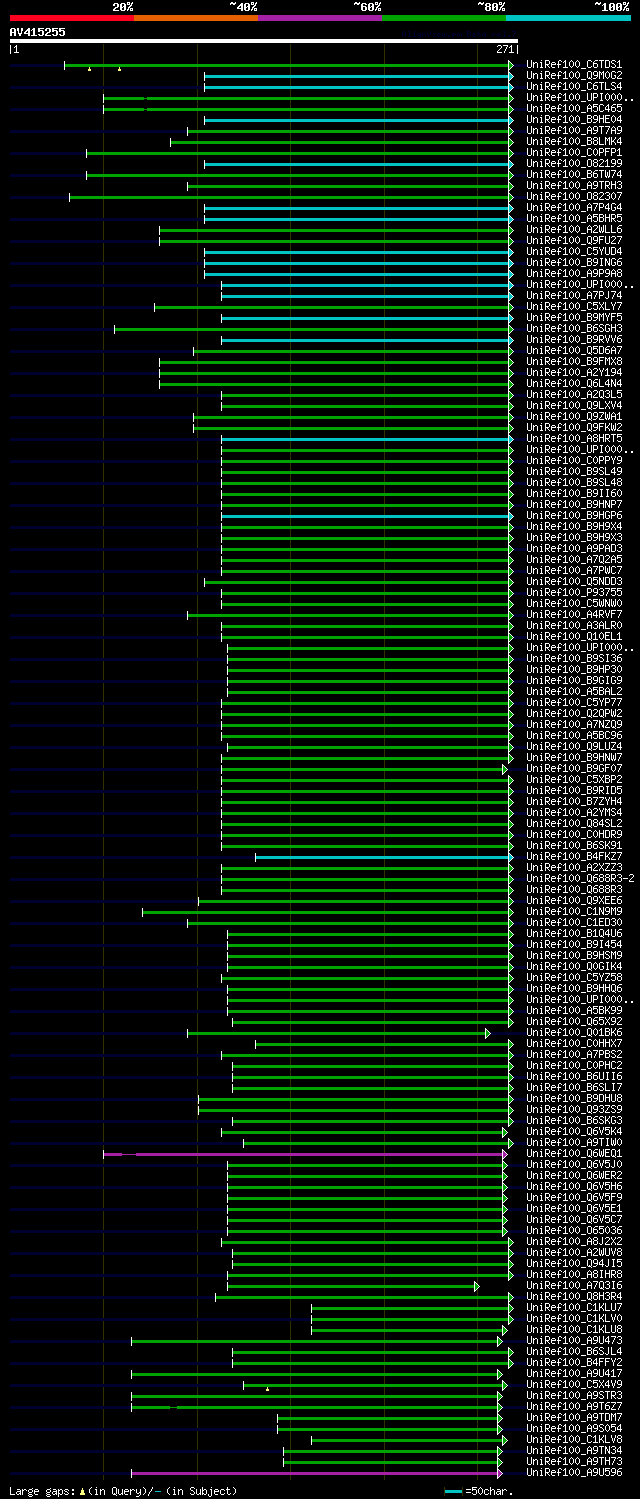The width and height of the screenshot is (640, 1499).
Task: Select the UniRef100_Q9FU27 label
Action: point(573,241)
